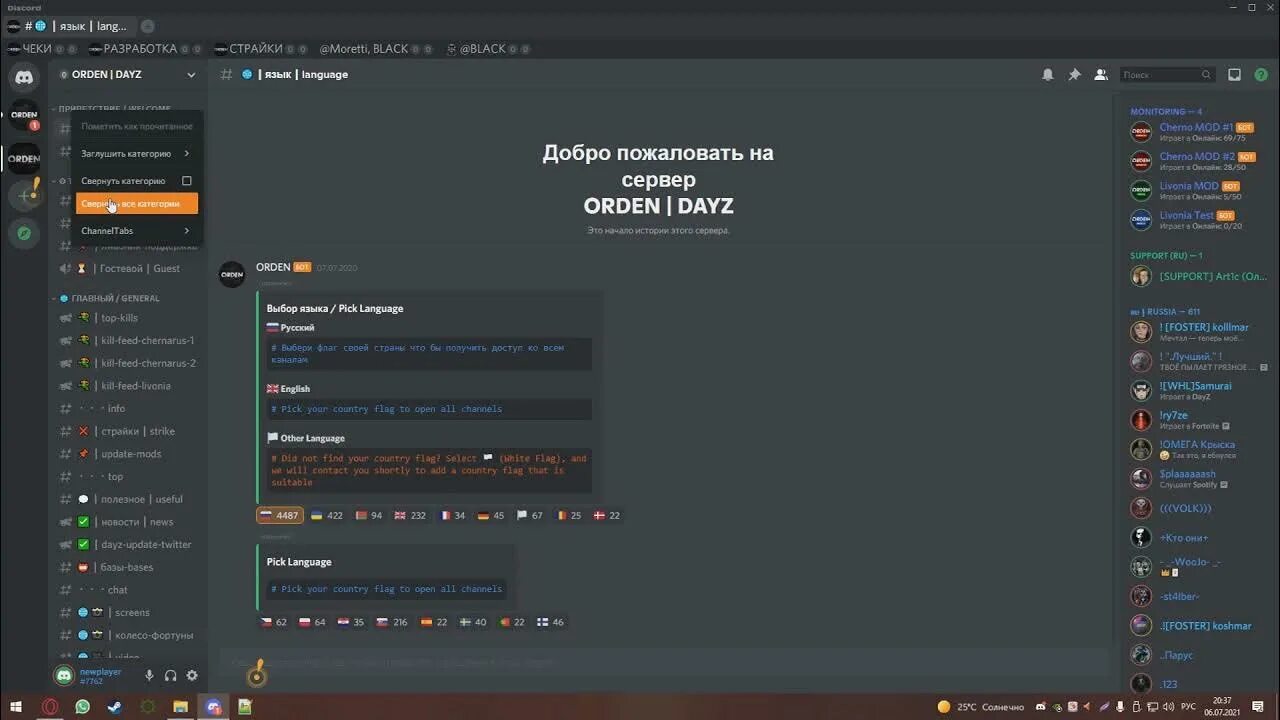Open the новости | news channel

[130, 522]
